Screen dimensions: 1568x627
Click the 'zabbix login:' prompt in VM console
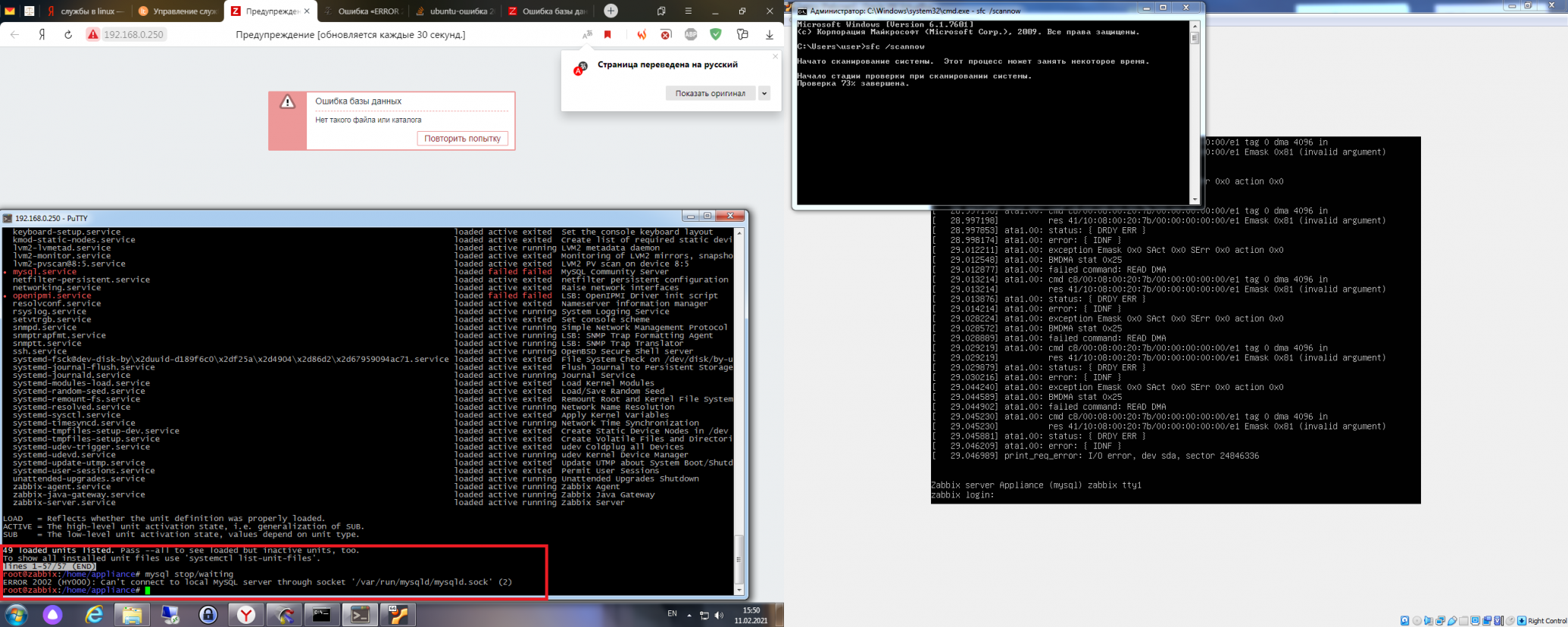(962, 495)
